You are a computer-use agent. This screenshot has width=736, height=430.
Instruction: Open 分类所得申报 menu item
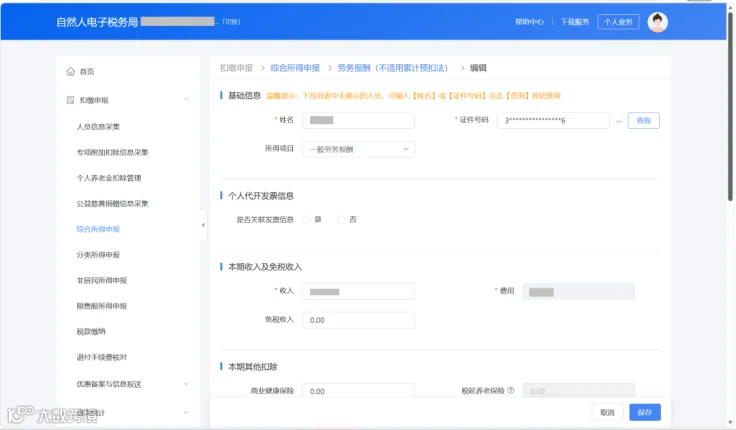tap(98, 255)
